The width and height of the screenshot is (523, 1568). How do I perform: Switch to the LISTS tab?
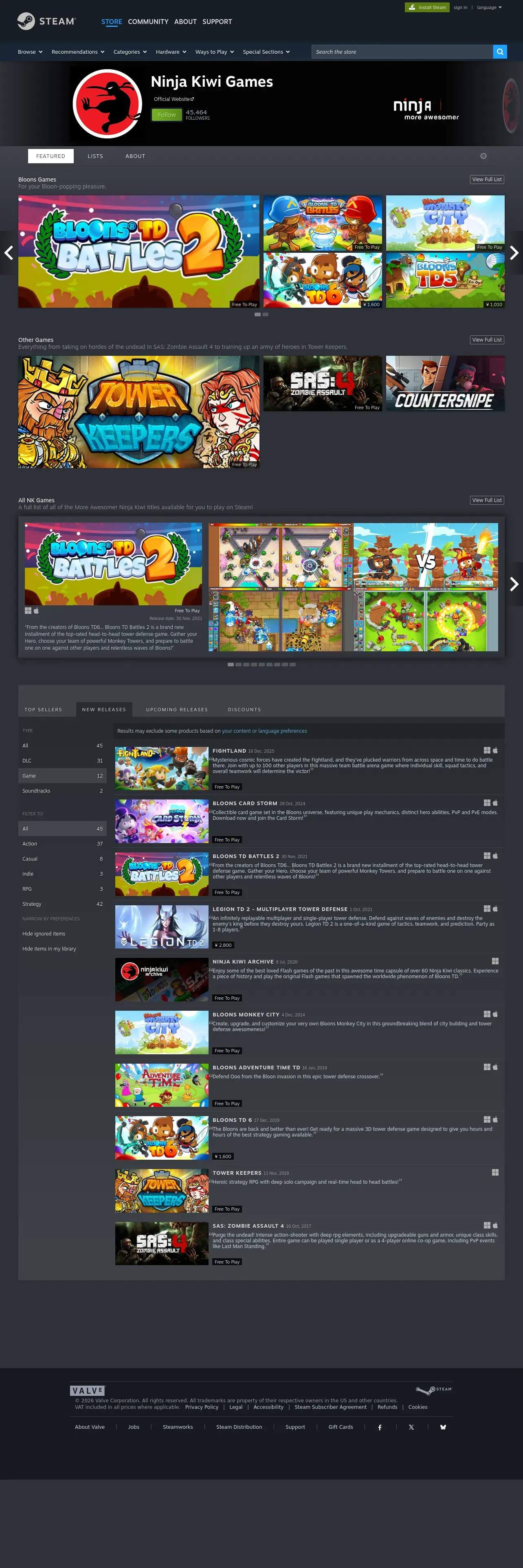click(x=96, y=156)
